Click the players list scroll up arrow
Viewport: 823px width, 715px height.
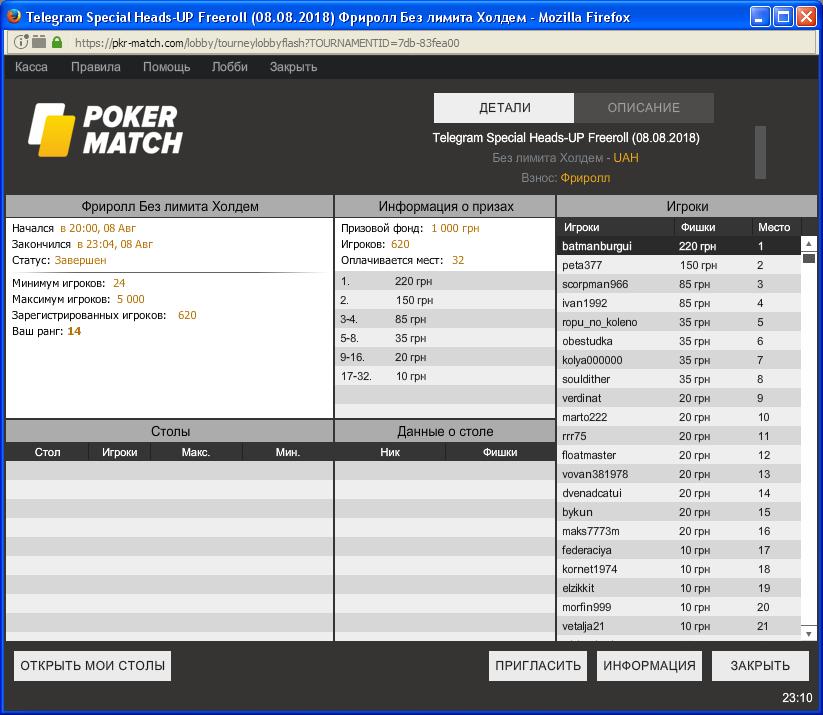809,244
